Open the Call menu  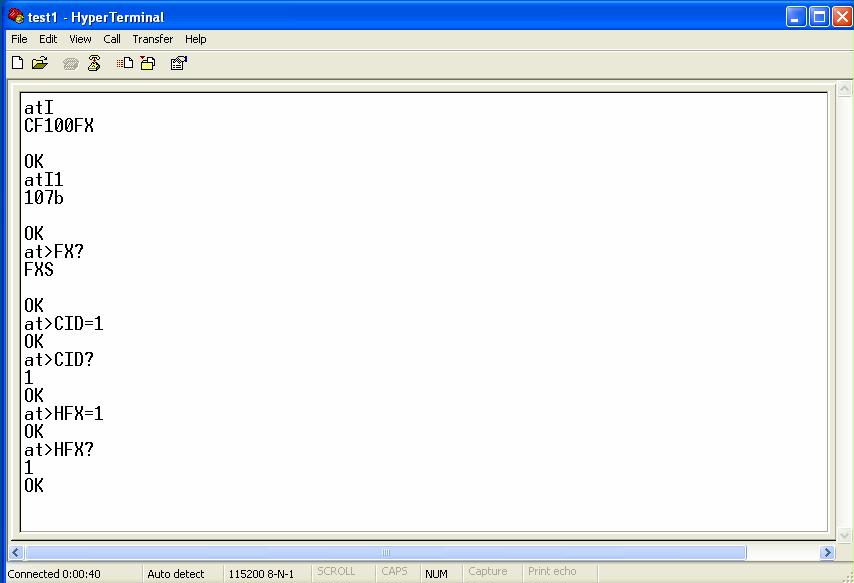(112, 39)
